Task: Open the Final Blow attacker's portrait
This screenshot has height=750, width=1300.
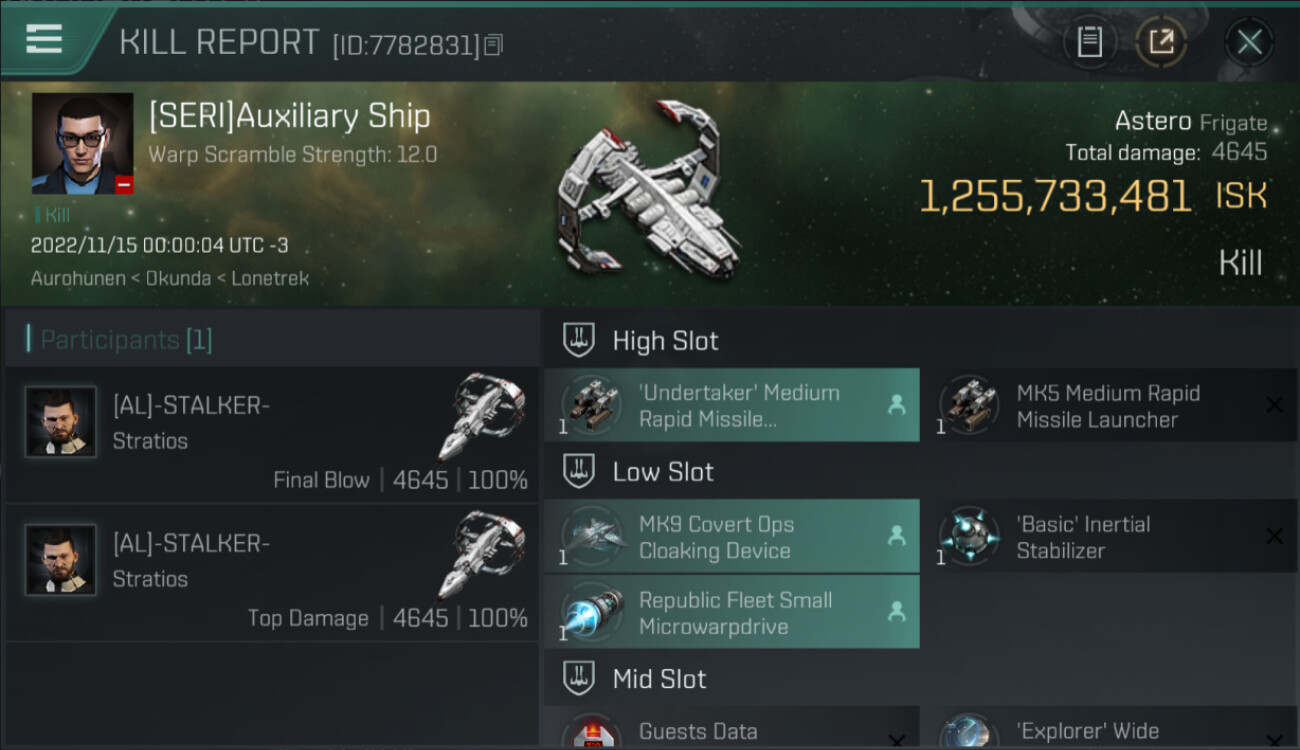Action: point(61,422)
